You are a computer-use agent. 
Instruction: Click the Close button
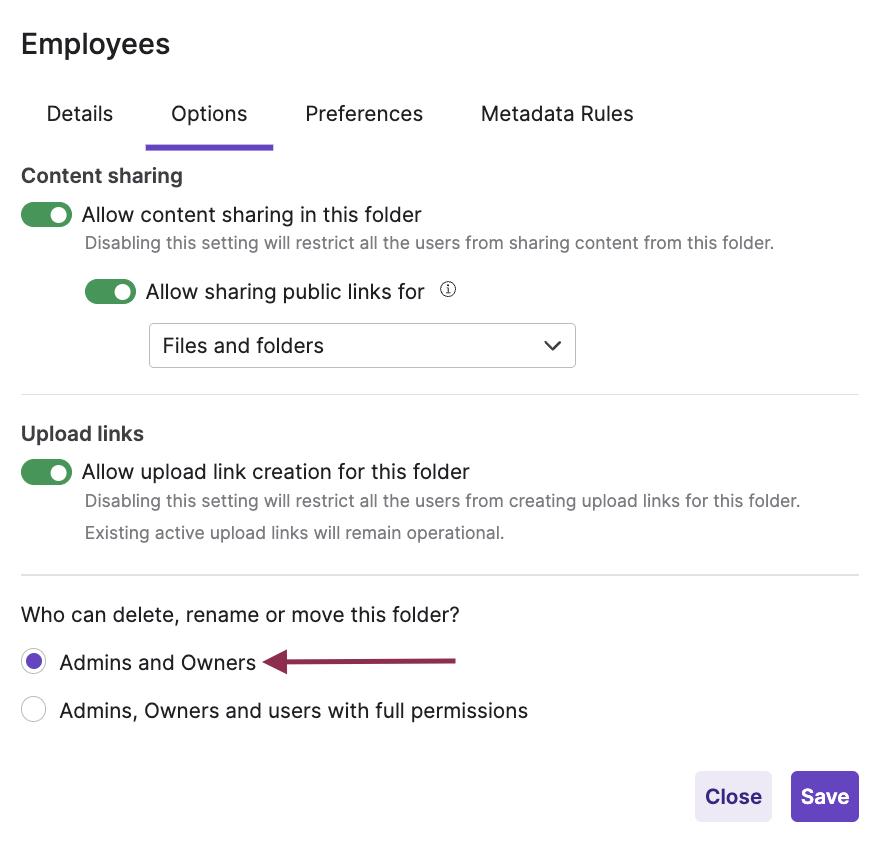point(733,797)
